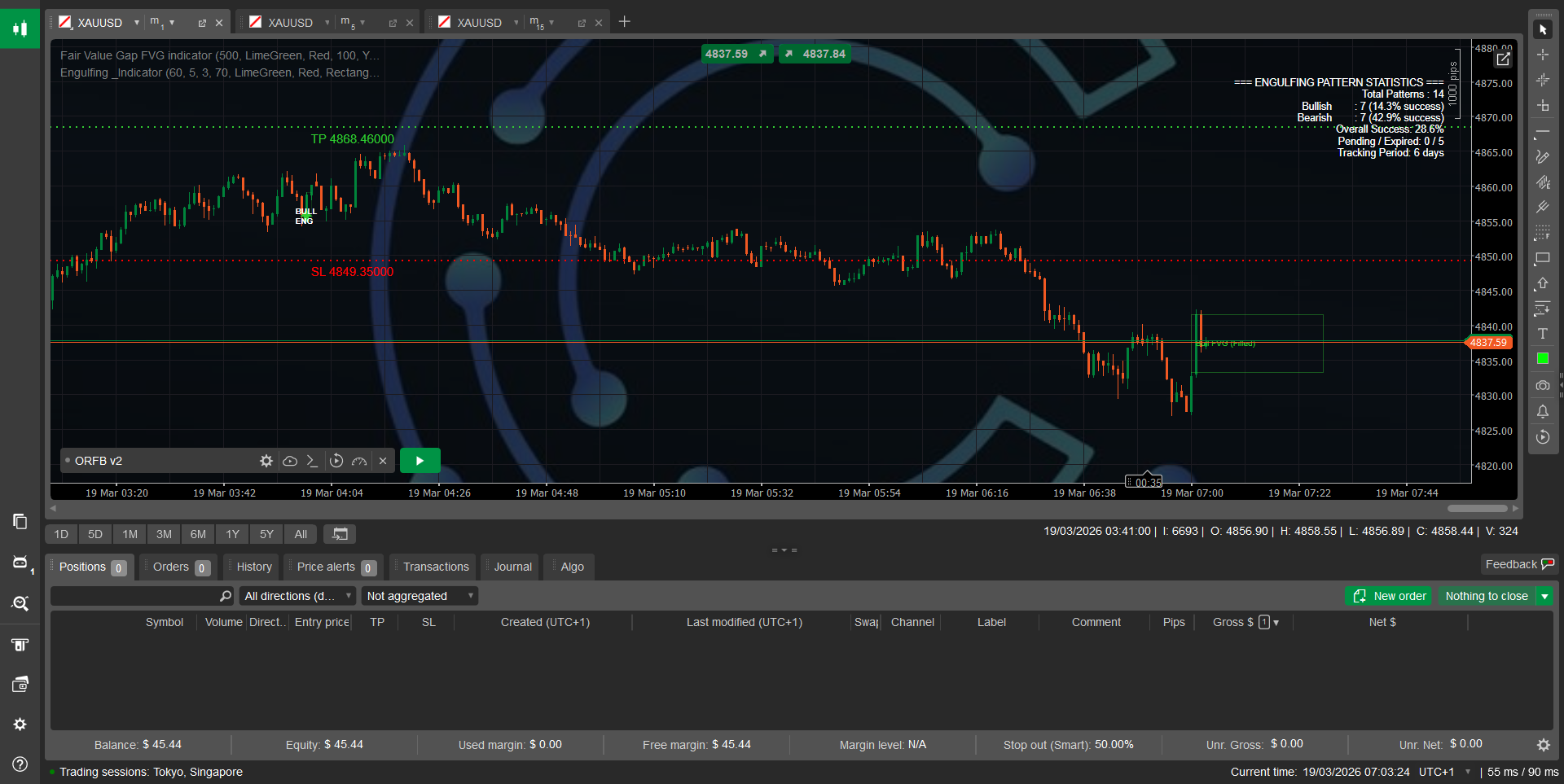This screenshot has height=784, width=1564.
Task: Take a chart snapshot with the camera icon
Action: pyautogui.click(x=1542, y=385)
